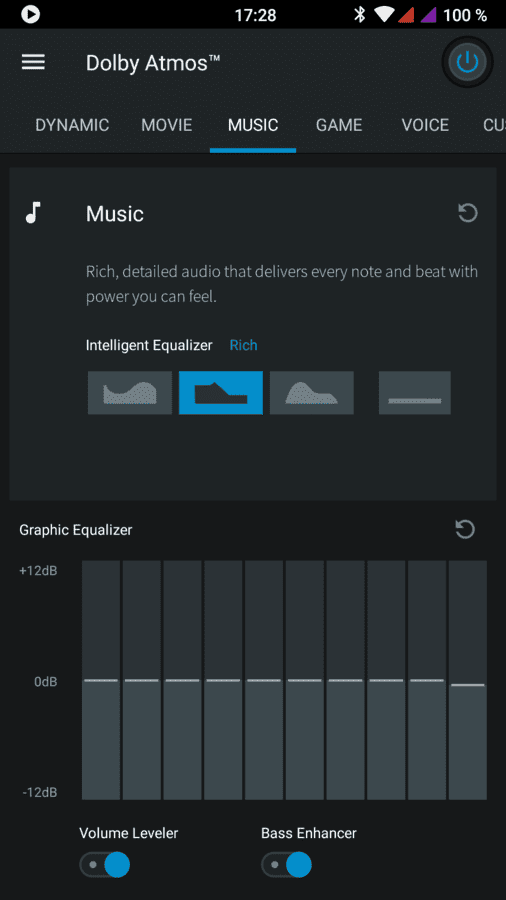Click the Music profile description text
Image resolution: width=506 pixels, height=900 pixels.
point(282,284)
